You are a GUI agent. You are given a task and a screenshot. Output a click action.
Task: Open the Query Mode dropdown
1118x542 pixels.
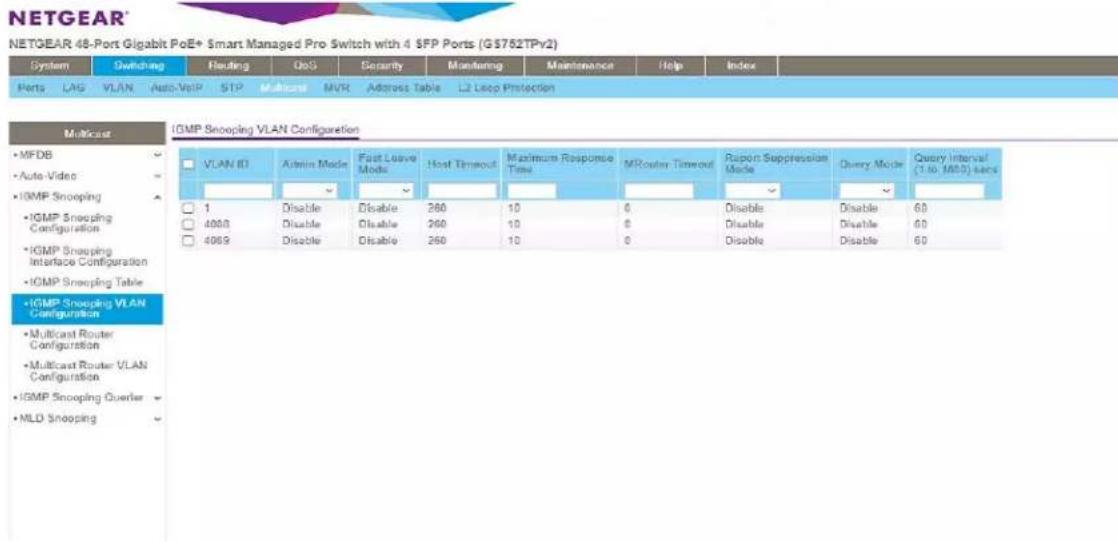[867, 191]
